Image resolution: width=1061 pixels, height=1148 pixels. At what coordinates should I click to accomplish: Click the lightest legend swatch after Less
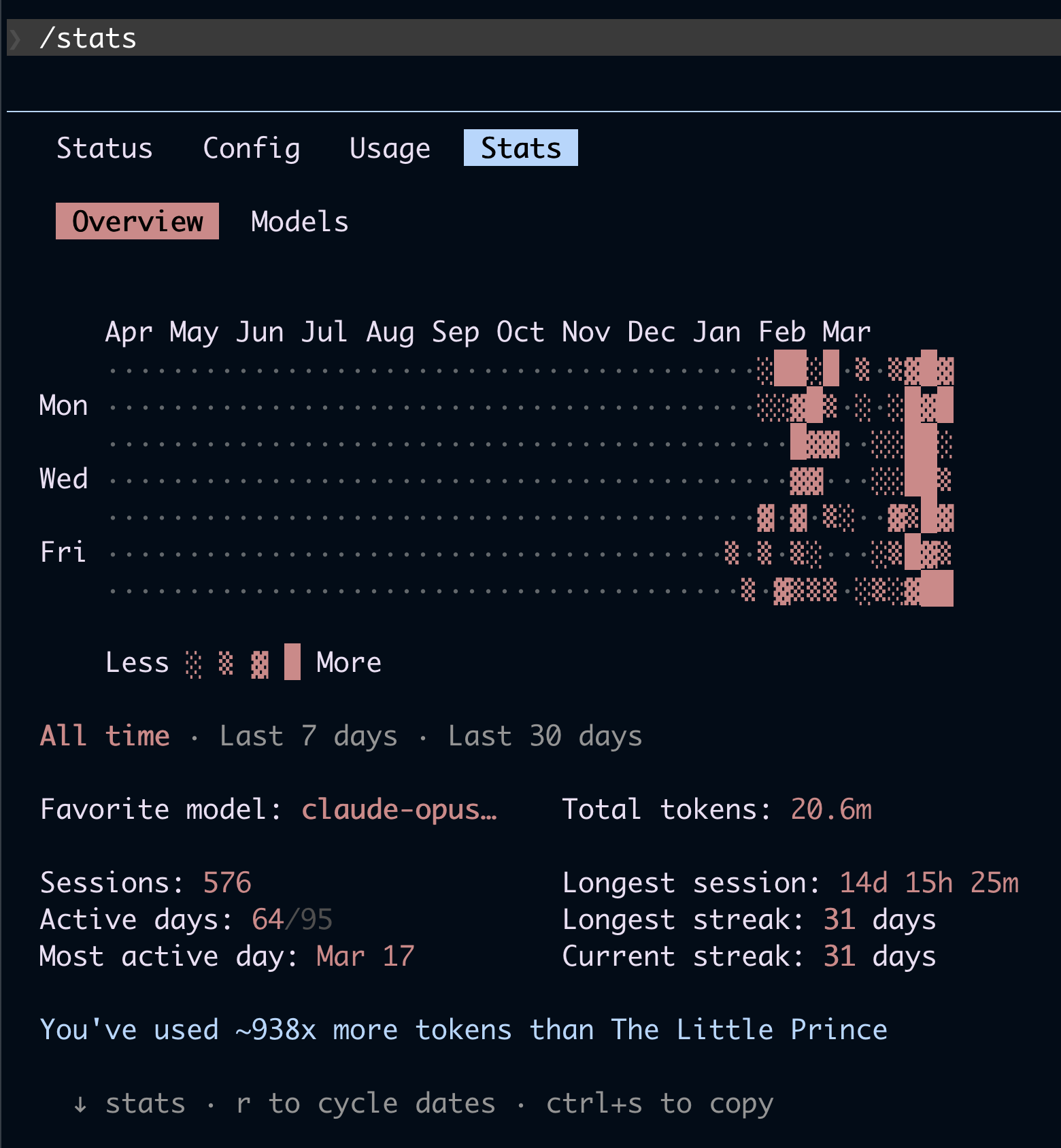point(194,663)
